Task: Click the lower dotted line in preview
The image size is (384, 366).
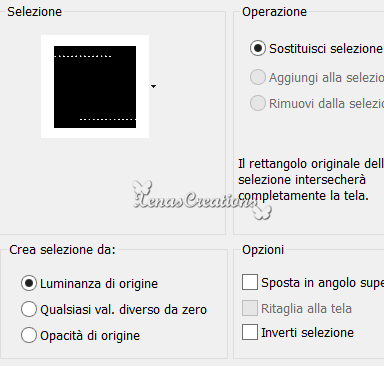Action: [x=108, y=119]
